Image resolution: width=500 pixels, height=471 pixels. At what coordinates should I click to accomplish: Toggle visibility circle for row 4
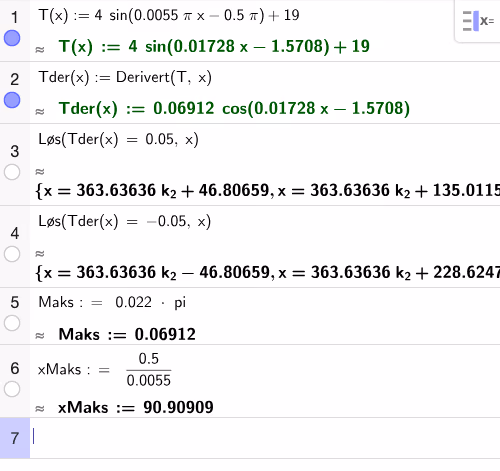click(x=12, y=254)
